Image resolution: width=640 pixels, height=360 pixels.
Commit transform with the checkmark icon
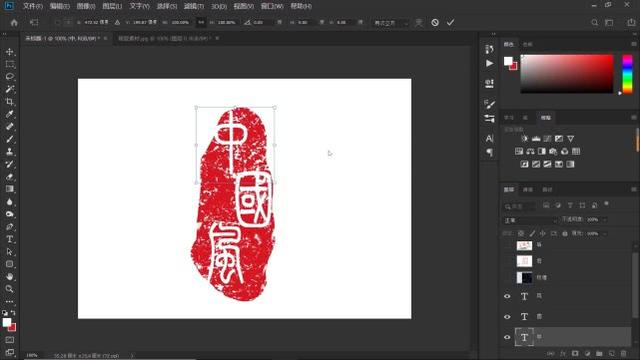point(450,22)
